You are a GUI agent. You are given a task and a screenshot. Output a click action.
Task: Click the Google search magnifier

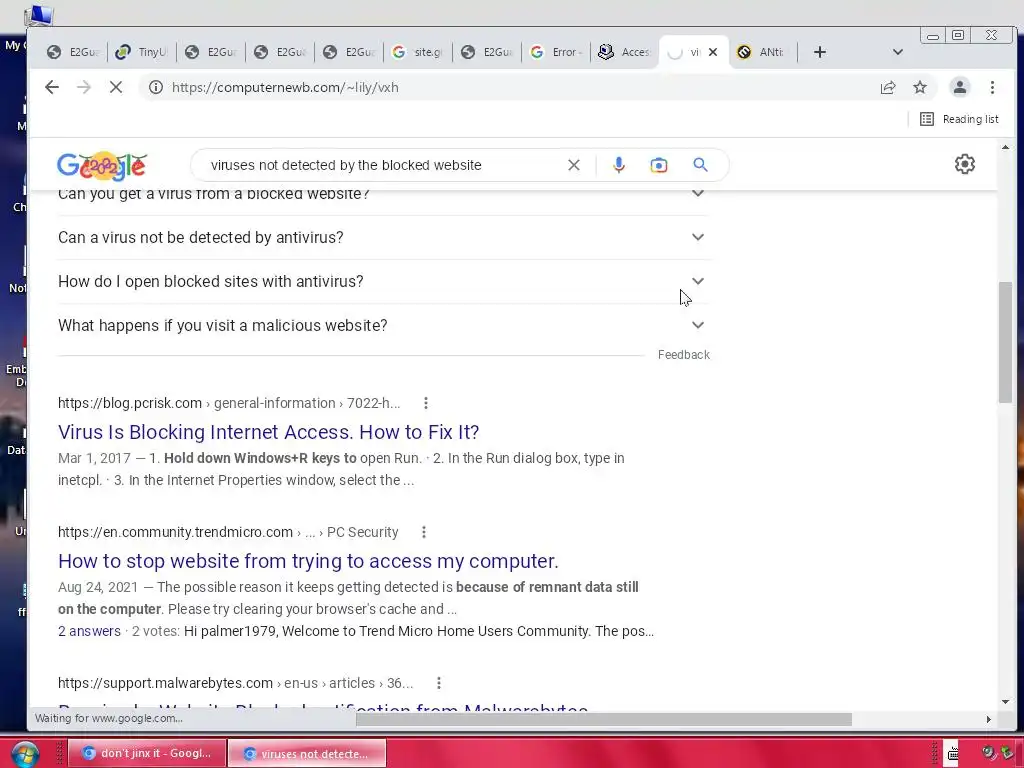tap(700, 165)
